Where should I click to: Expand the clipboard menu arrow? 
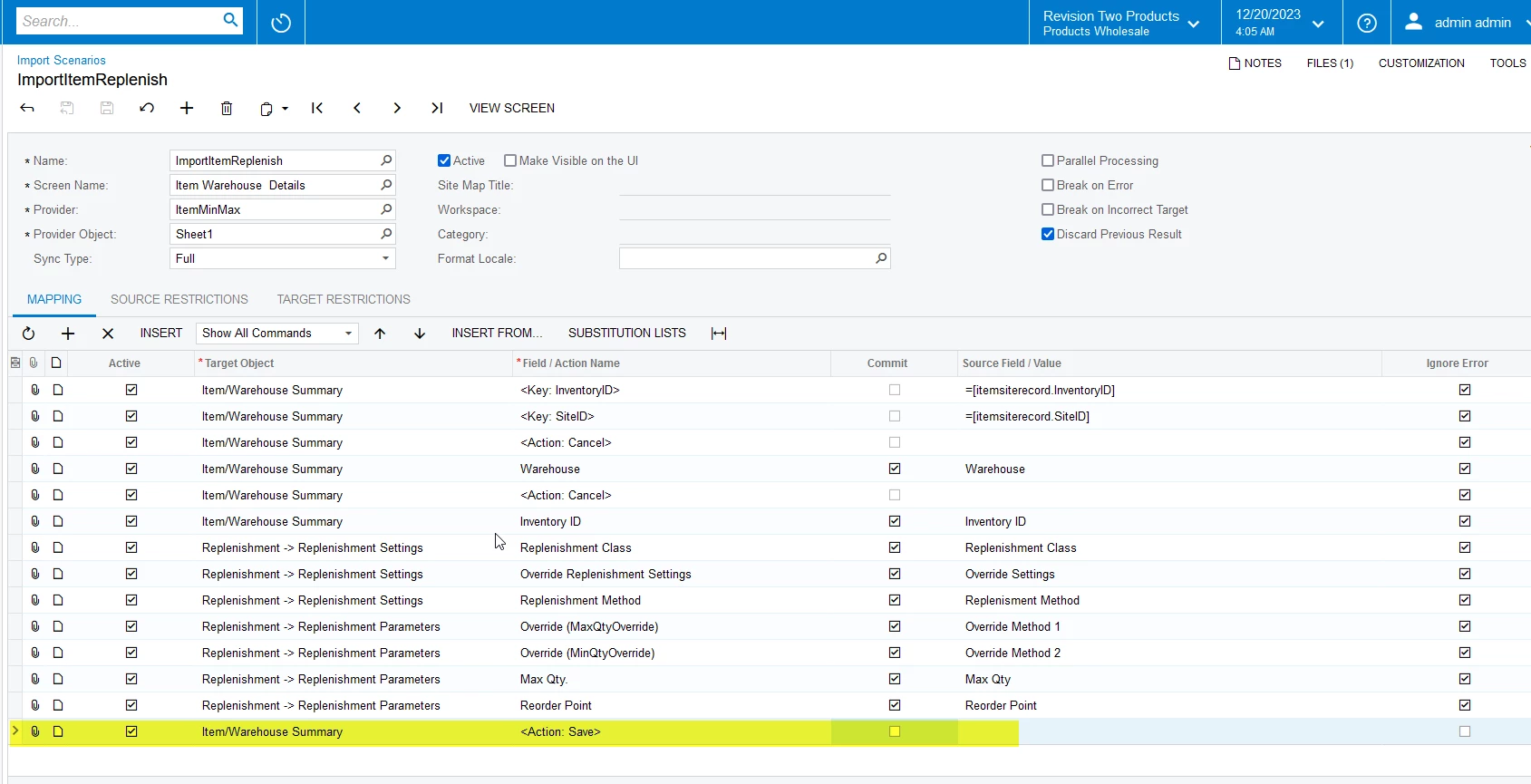pyautogui.click(x=285, y=109)
